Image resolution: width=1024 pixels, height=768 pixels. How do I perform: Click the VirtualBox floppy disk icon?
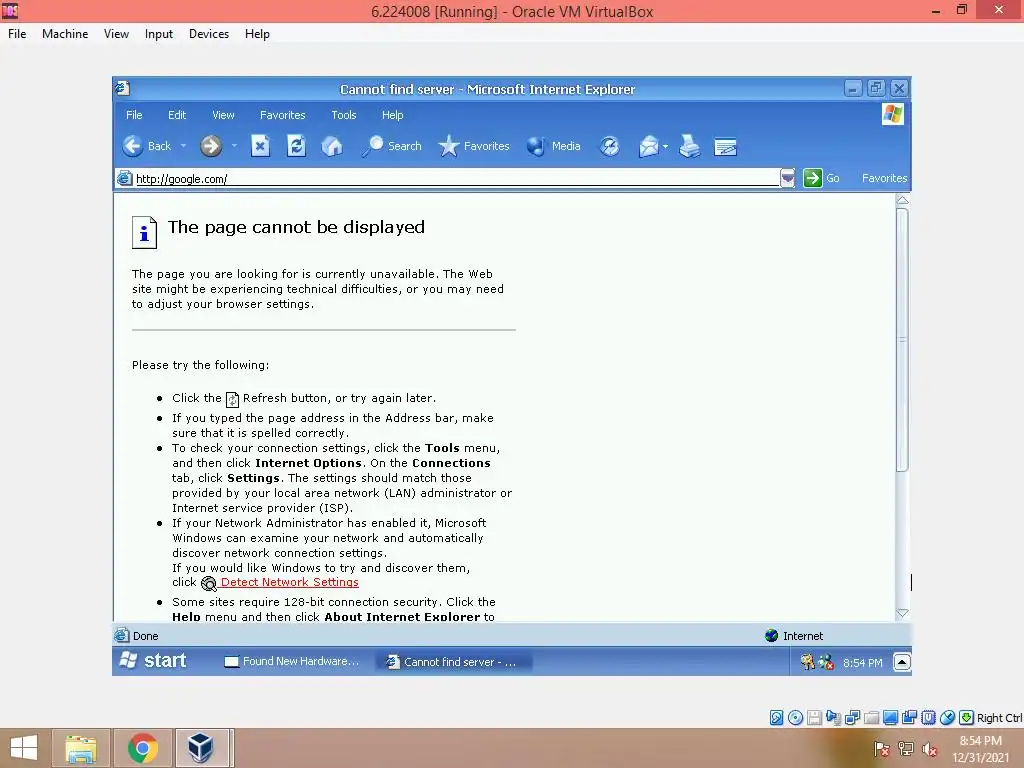pyautogui.click(x=814, y=718)
